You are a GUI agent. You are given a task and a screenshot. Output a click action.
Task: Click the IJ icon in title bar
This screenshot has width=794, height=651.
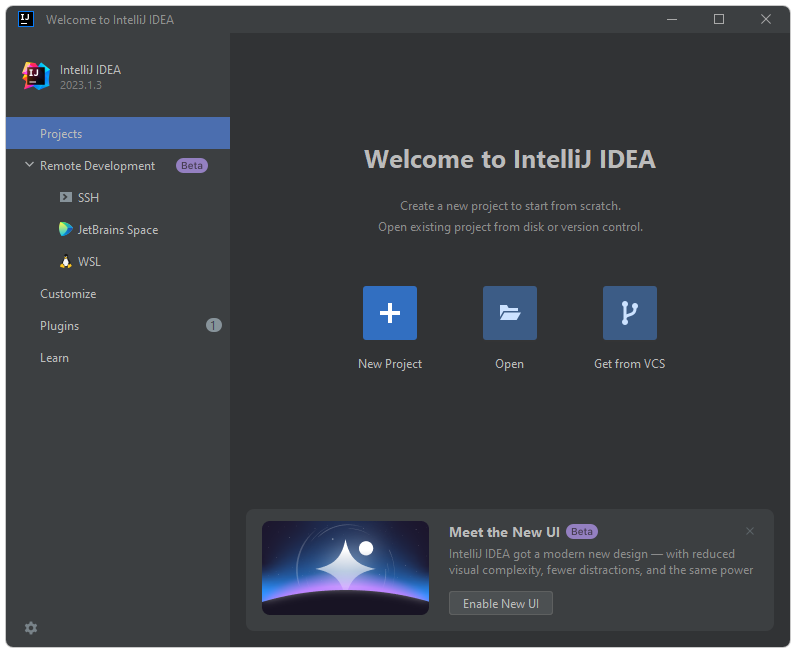(x=26, y=19)
